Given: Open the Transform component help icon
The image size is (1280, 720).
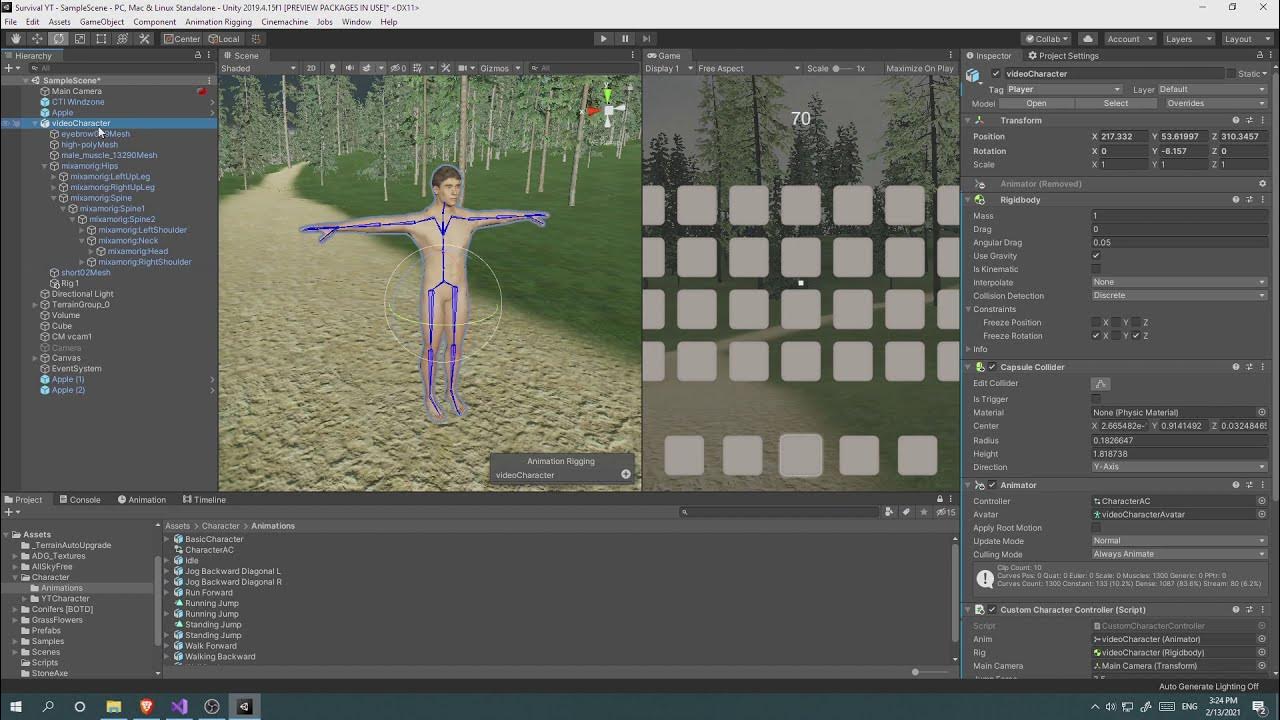Looking at the screenshot, I should pos(1236,120).
